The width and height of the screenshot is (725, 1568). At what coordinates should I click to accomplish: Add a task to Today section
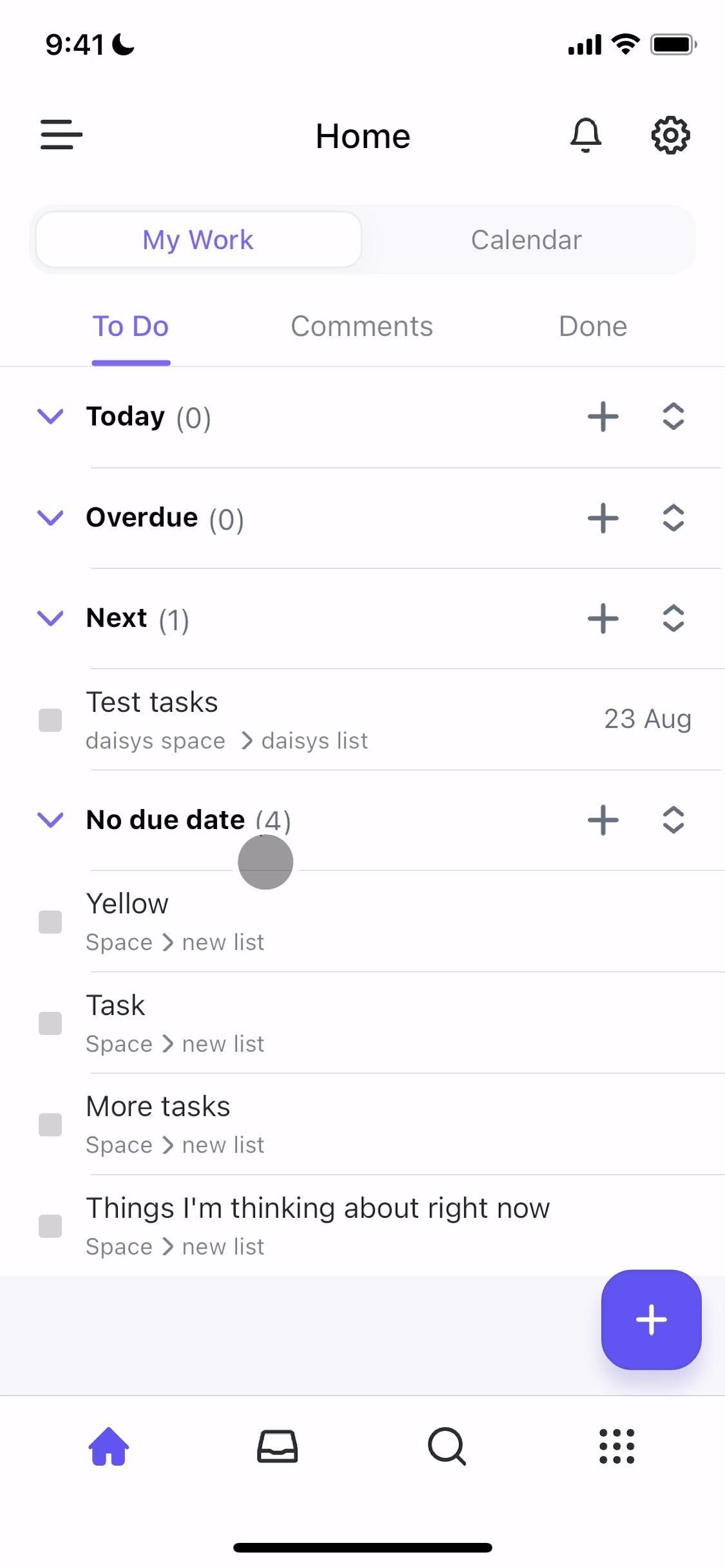point(603,416)
